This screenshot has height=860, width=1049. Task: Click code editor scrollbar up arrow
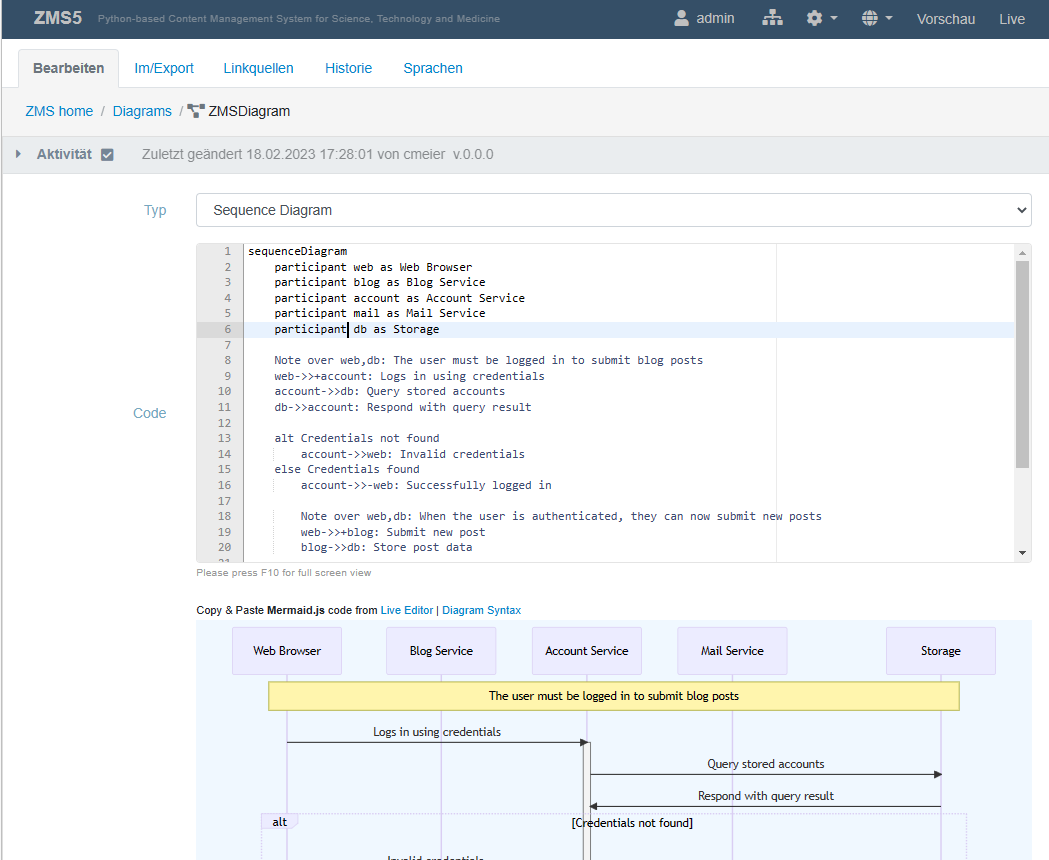click(x=1022, y=252)
